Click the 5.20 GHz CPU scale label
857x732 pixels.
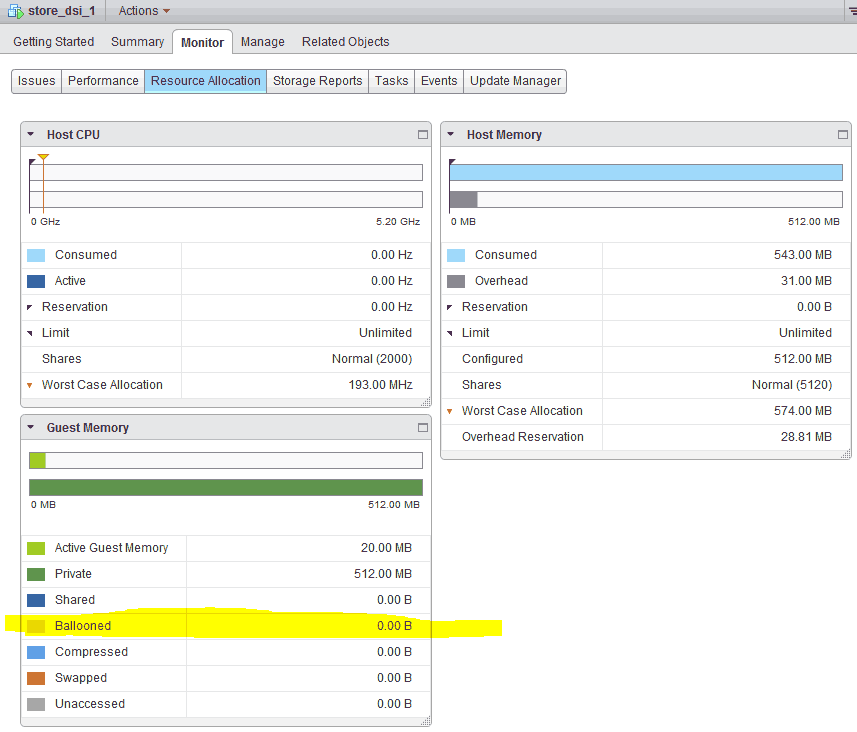[398, 222]
